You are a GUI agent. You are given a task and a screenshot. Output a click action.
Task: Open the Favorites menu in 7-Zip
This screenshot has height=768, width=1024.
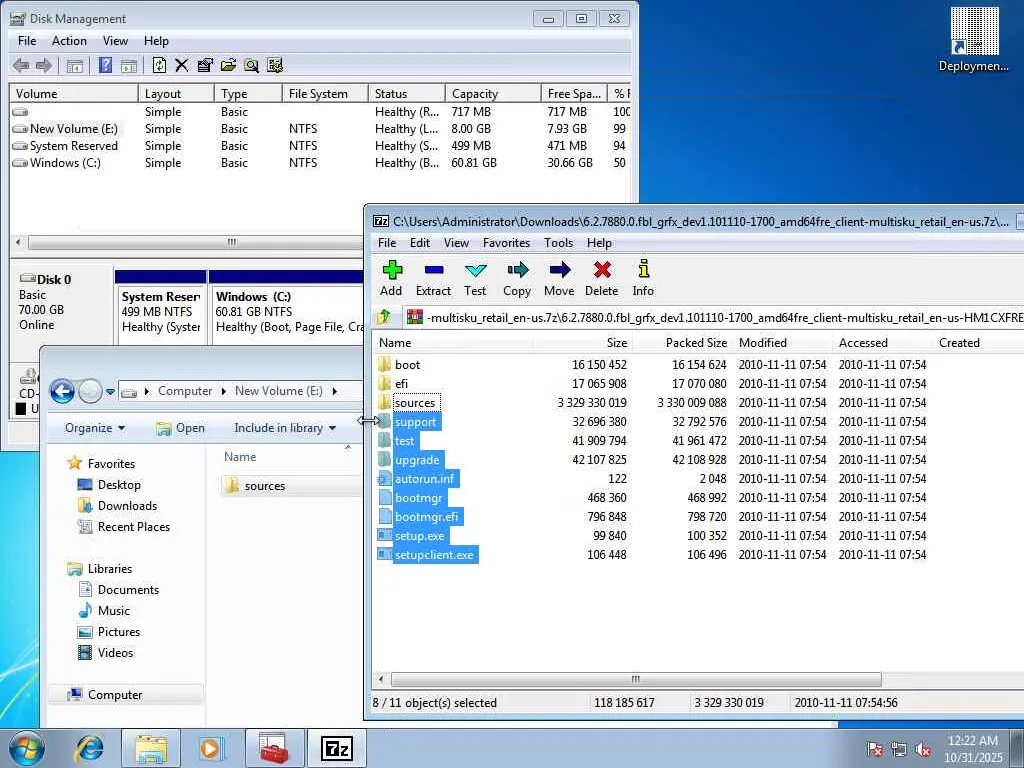(506, 243)
